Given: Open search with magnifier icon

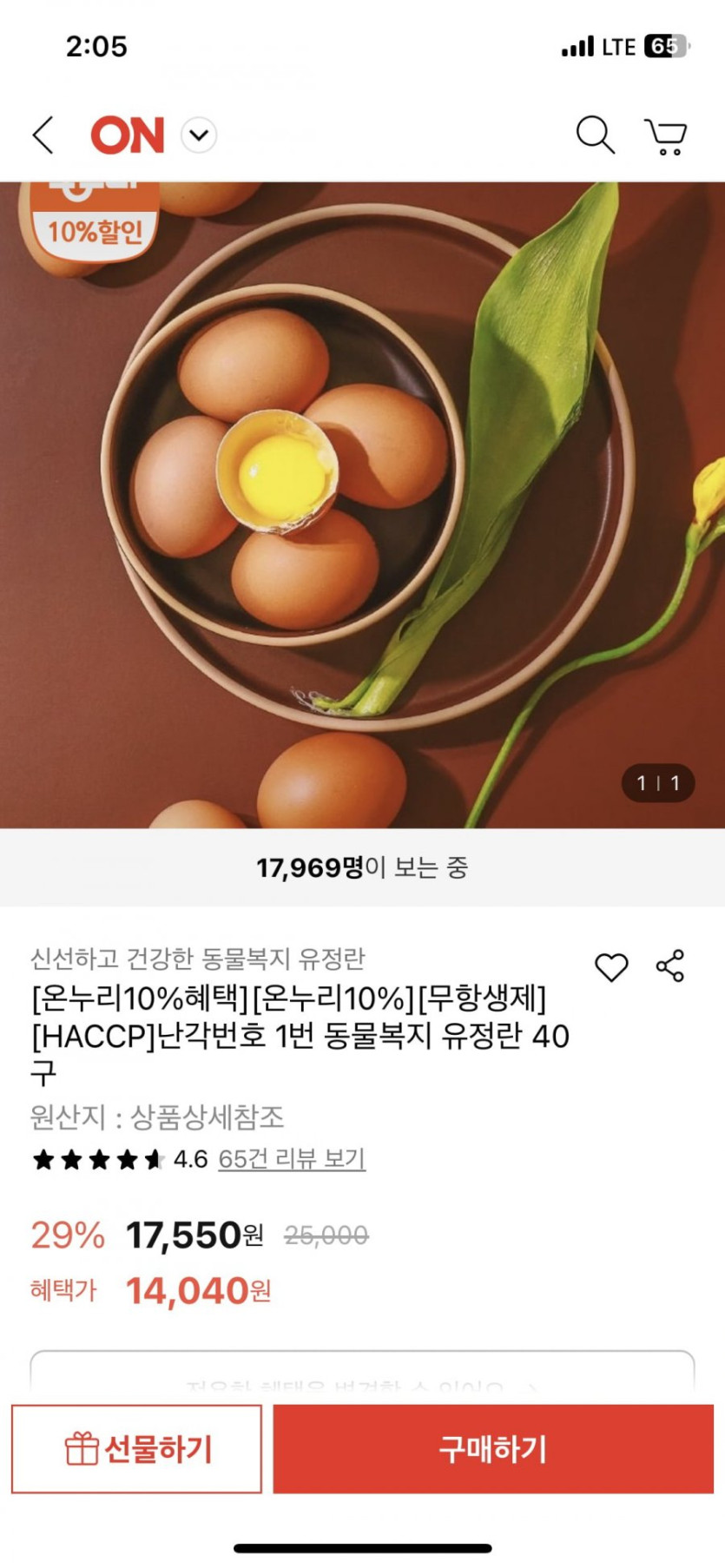Looking at the screenshot, I should click(596, 135).
